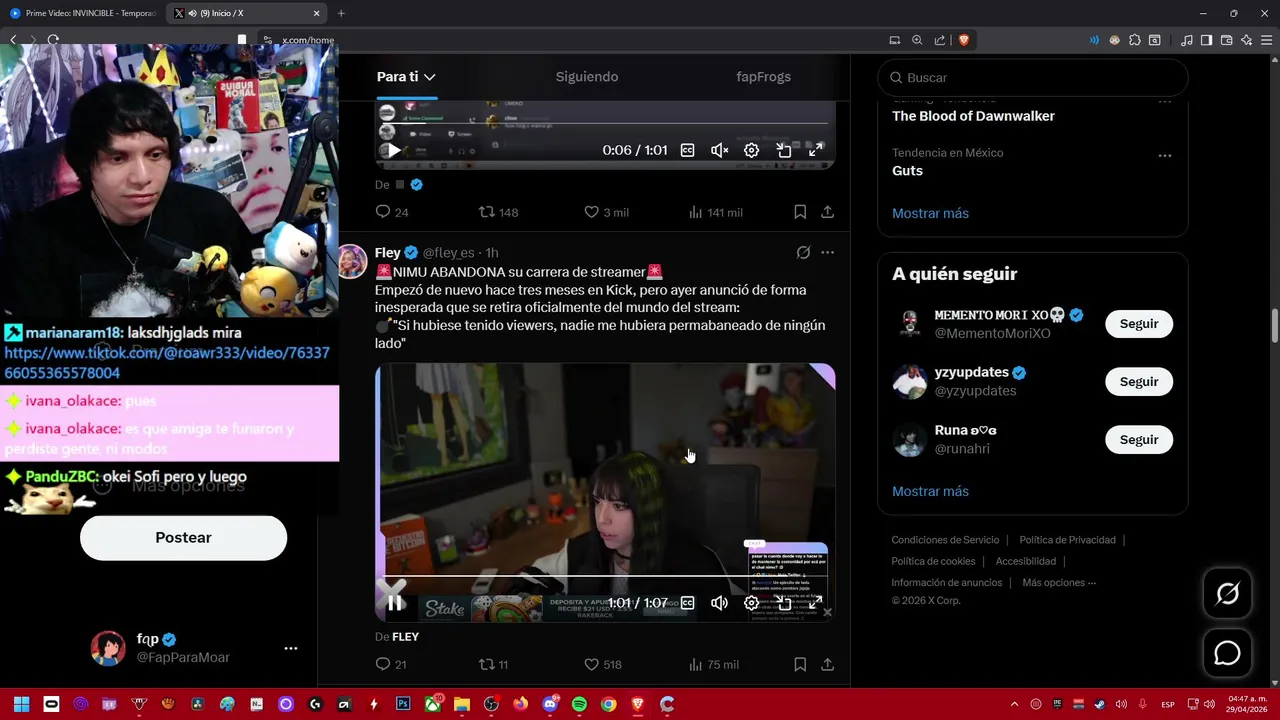The image size is (1280, 720).
Task: Open the Windows Start menu
Action: [21, 704]
